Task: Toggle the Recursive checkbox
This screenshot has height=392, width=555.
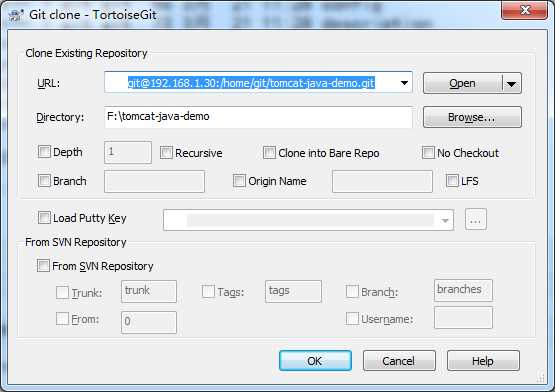Action: [x=166, y=153]
